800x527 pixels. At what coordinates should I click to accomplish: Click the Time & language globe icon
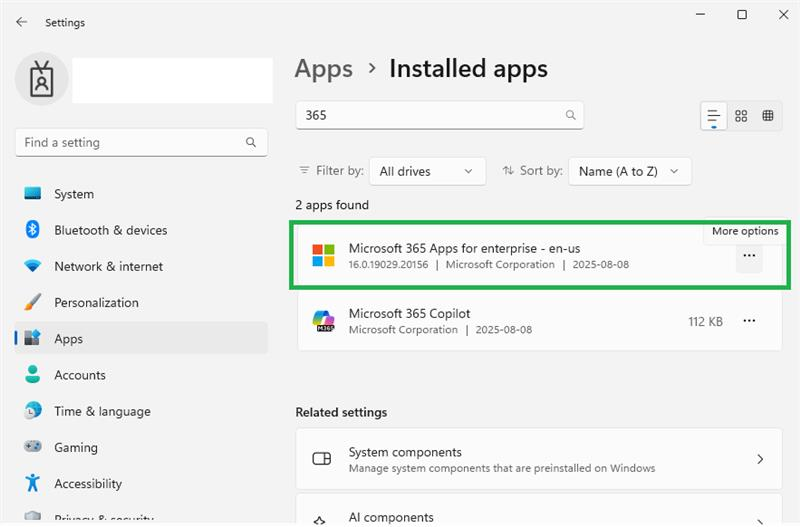[x=33, y=410]
